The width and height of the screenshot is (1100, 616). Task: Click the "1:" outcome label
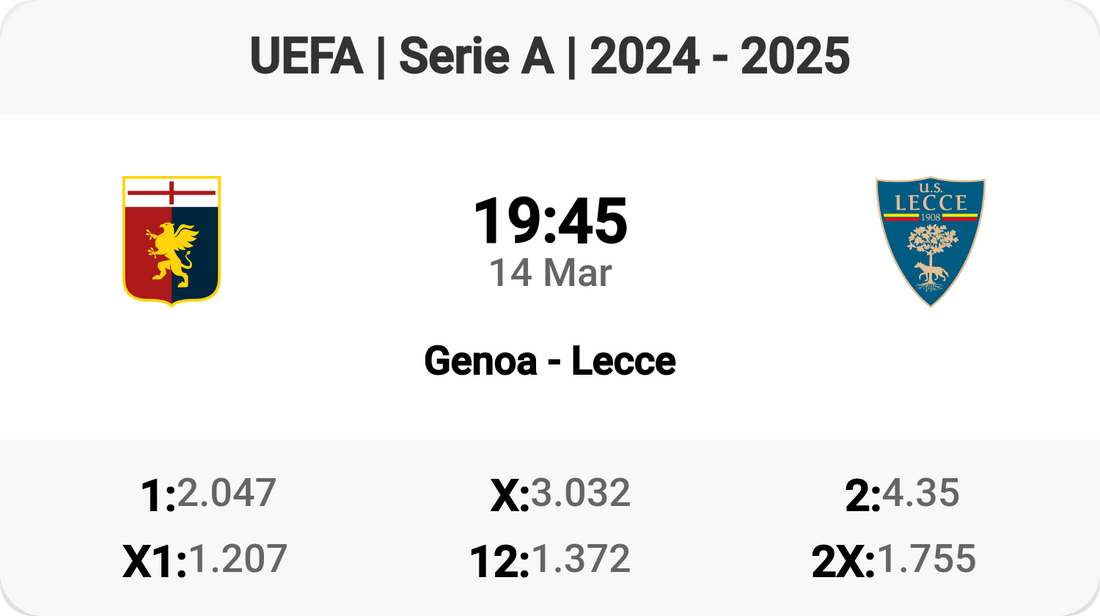(x=159, y=496)
